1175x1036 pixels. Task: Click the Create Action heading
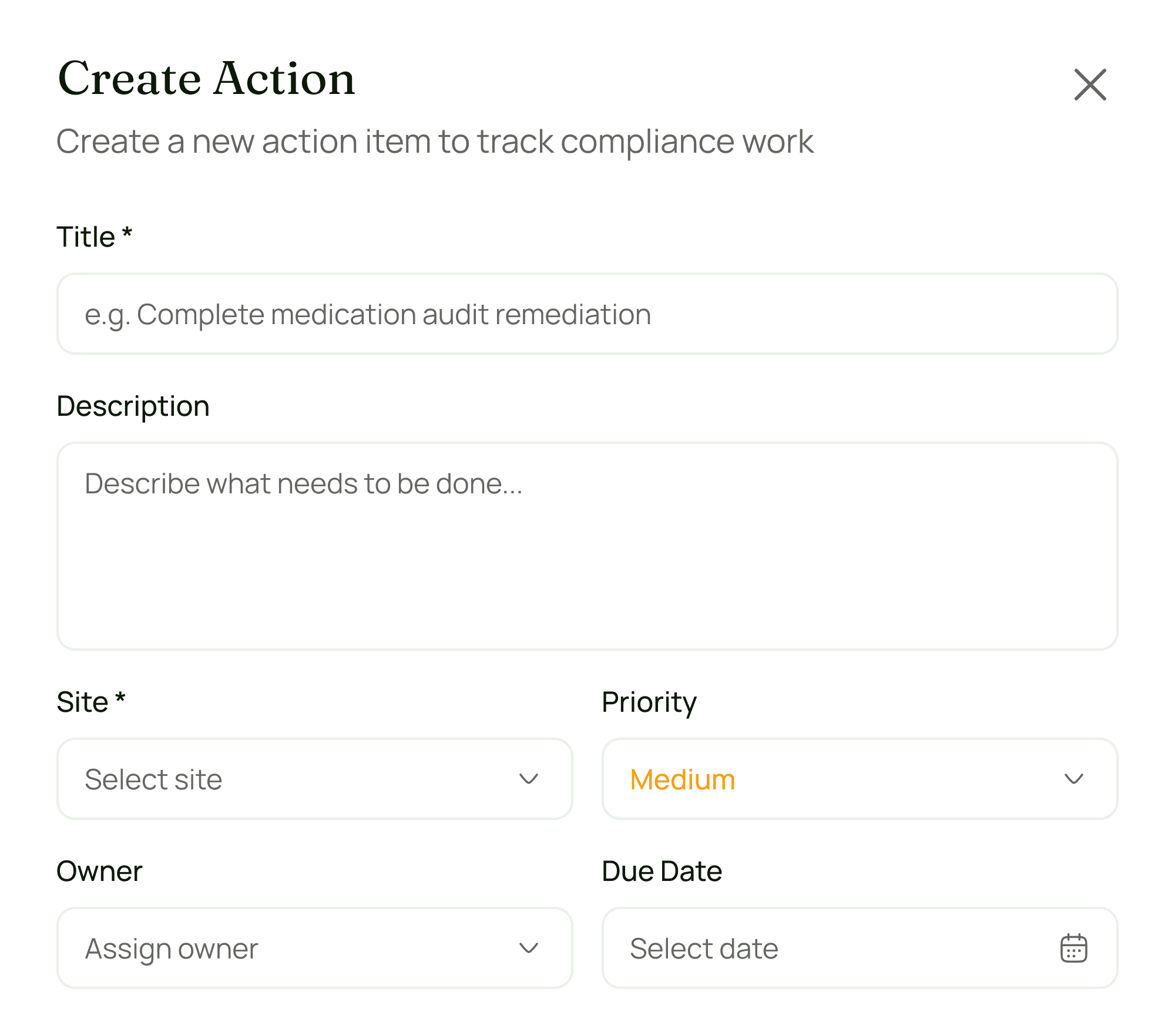pyautogui.click(x=206, y=80)
